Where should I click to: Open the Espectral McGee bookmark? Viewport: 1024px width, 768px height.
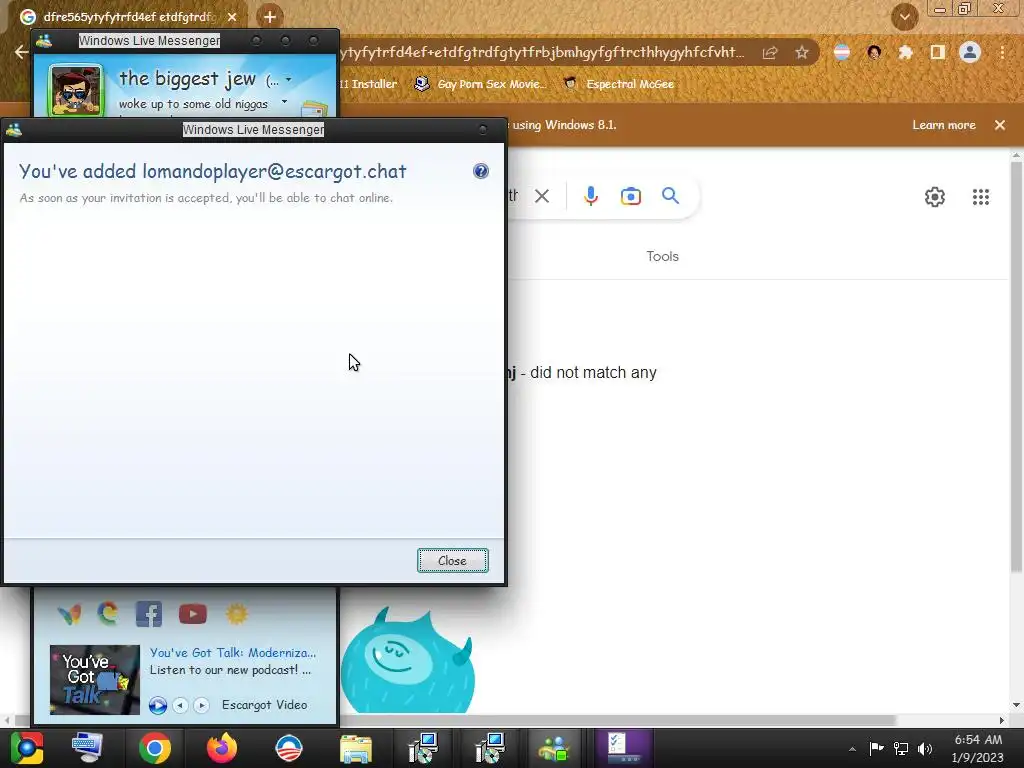(x=619, y=84)
